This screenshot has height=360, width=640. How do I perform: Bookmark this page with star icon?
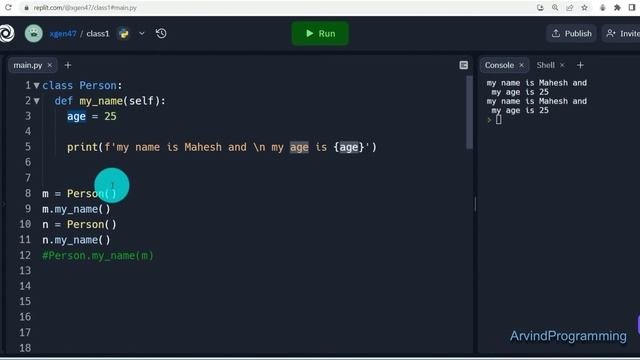point(584,7)
